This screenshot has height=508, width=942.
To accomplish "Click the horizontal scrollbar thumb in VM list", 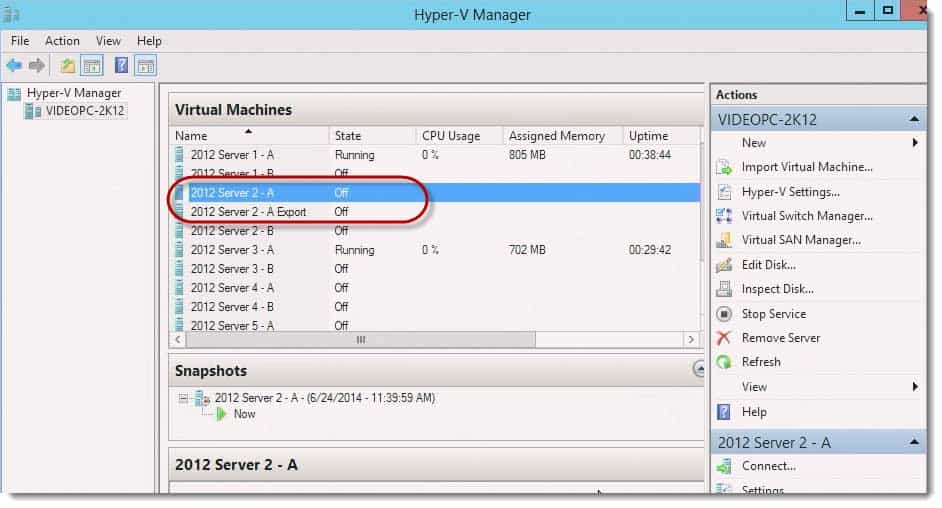I will (360, 340).
